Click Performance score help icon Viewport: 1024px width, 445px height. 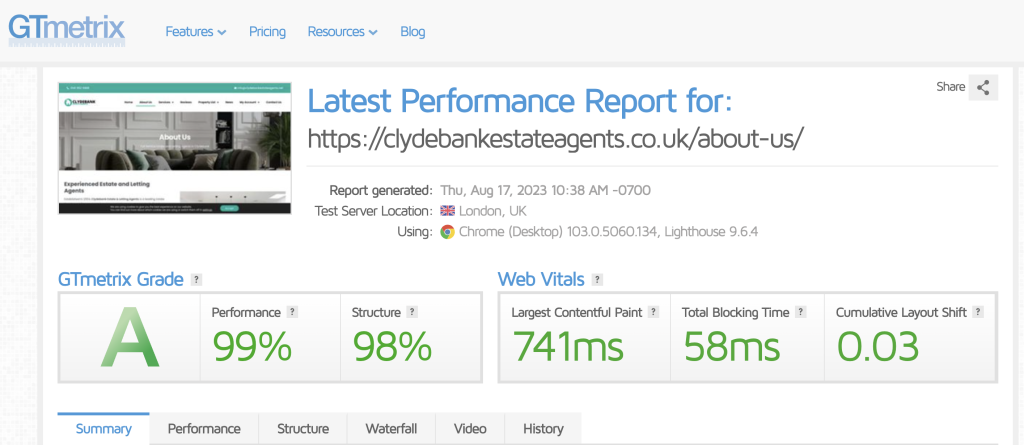point(292,312)
